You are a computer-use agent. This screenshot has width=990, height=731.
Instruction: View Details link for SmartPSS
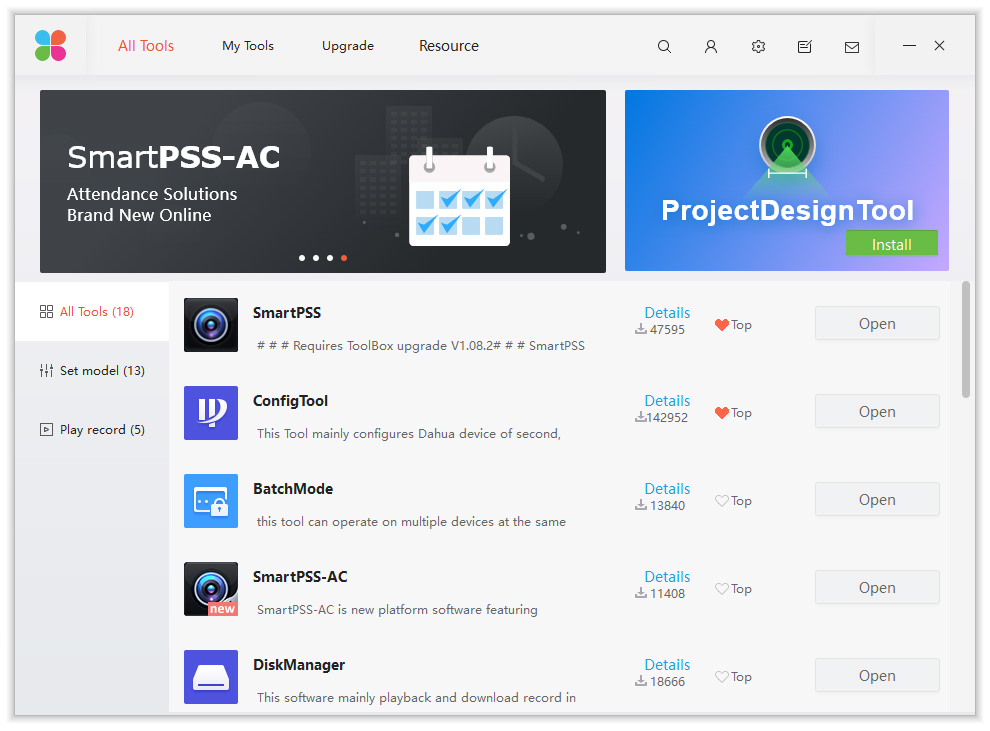click(667, 312)
